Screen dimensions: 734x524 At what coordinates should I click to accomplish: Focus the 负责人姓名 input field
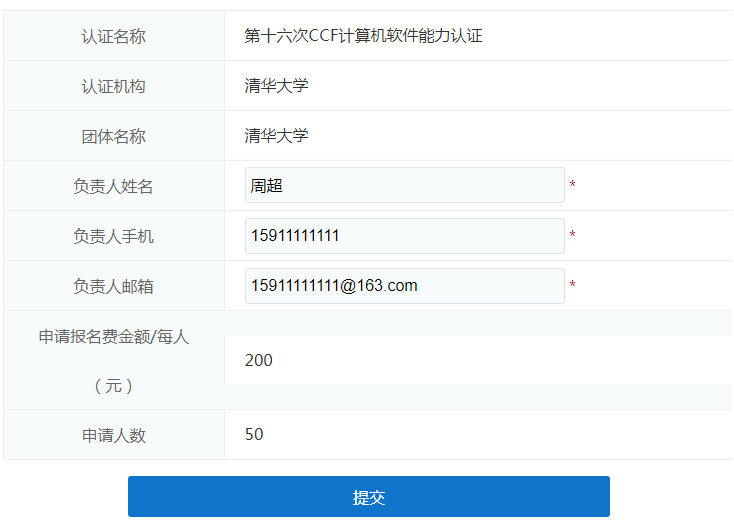tap(404, 185)
